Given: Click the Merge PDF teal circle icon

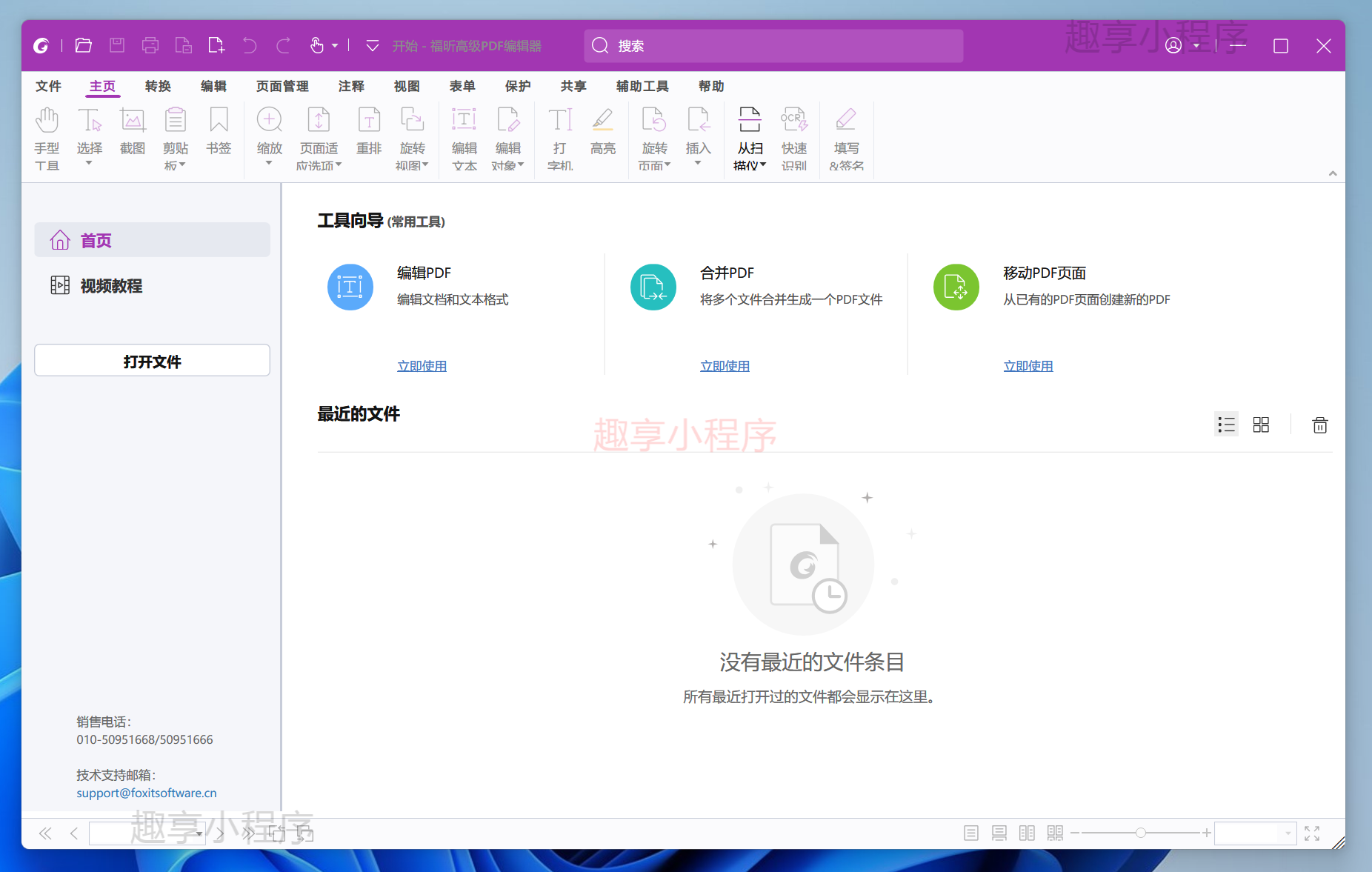Looking at the screenshot, I should click(x=653, y=287).
